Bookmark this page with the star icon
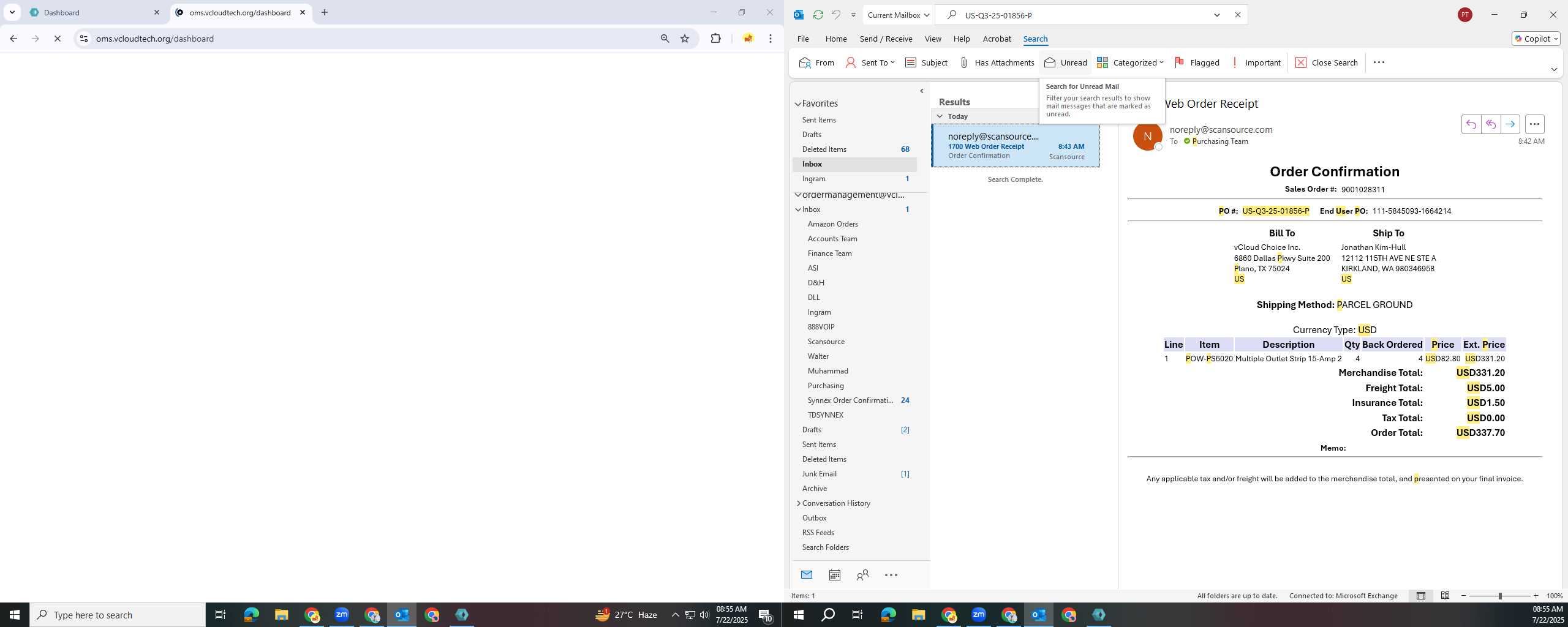 pyautogui.click(x=685, y=39)
